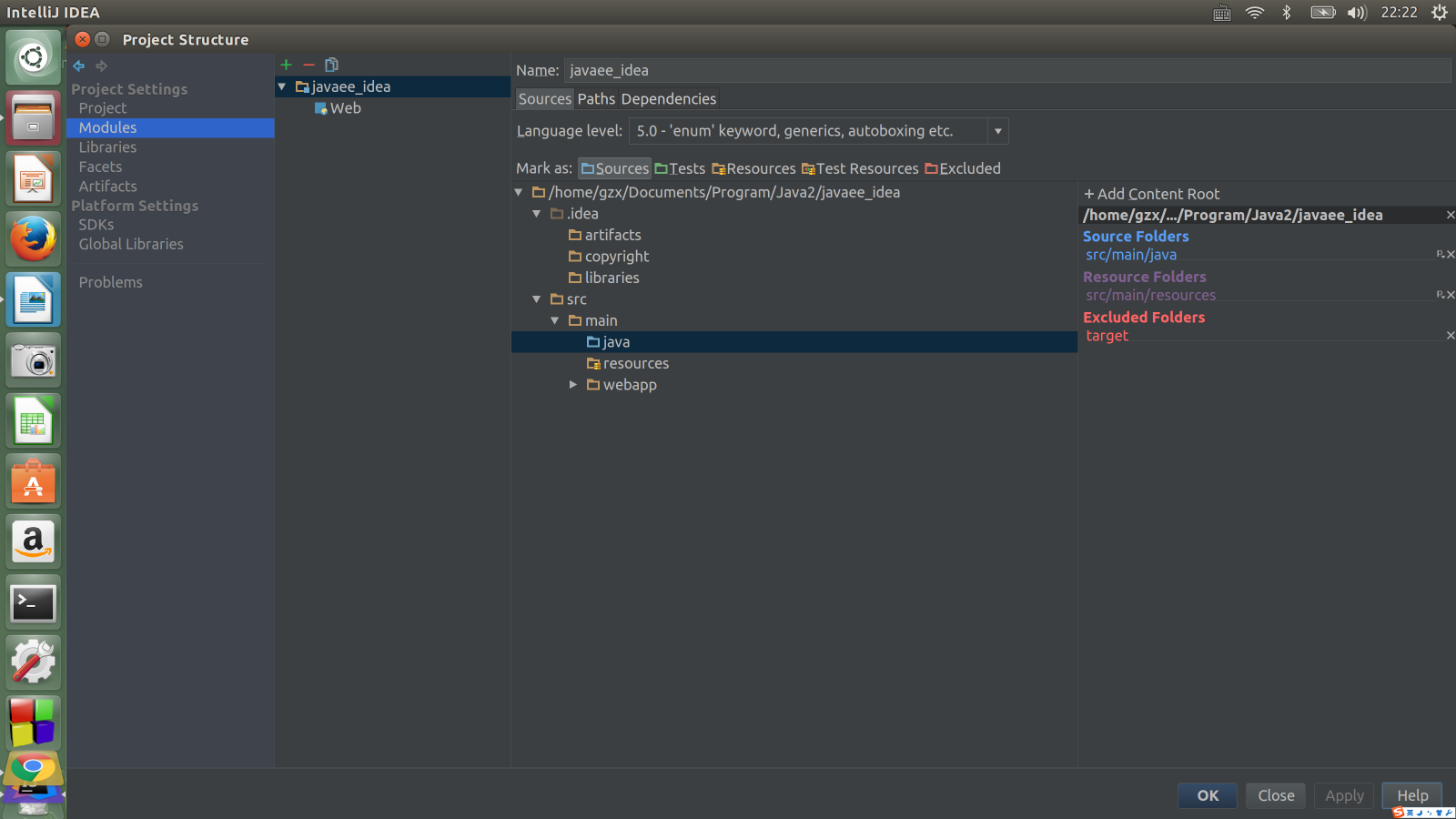
Task: Select the artifacts folder in tree
Action: (605, 236)
